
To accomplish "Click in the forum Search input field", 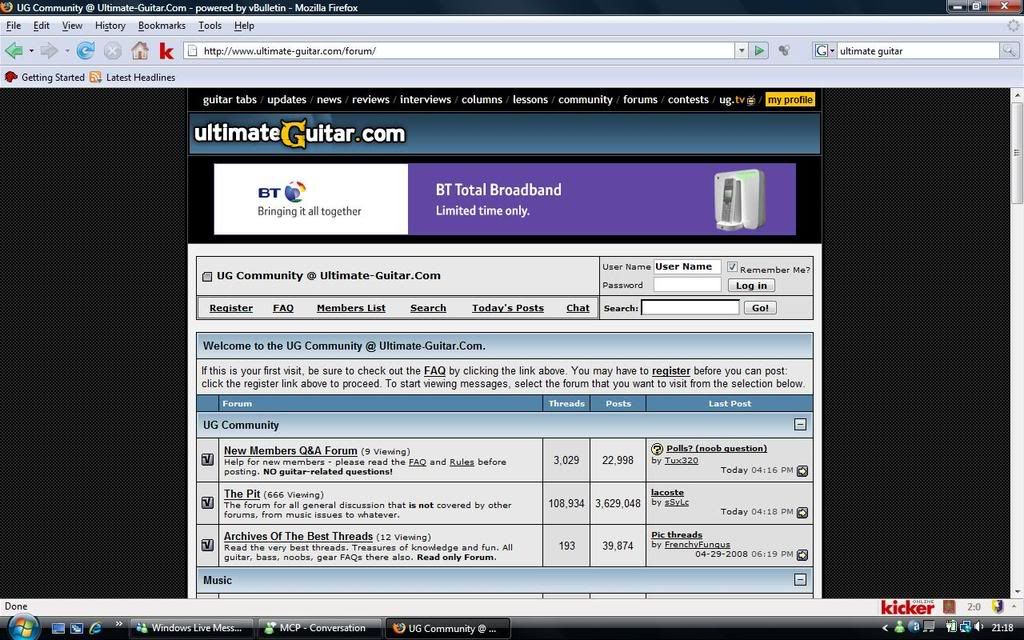I will coord(690,308).
